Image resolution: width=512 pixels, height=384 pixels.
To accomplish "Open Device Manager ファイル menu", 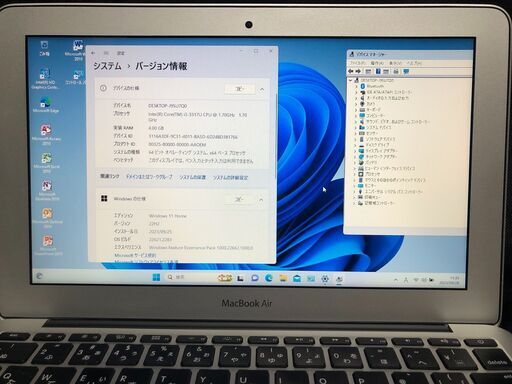I will tap(357, 63).
